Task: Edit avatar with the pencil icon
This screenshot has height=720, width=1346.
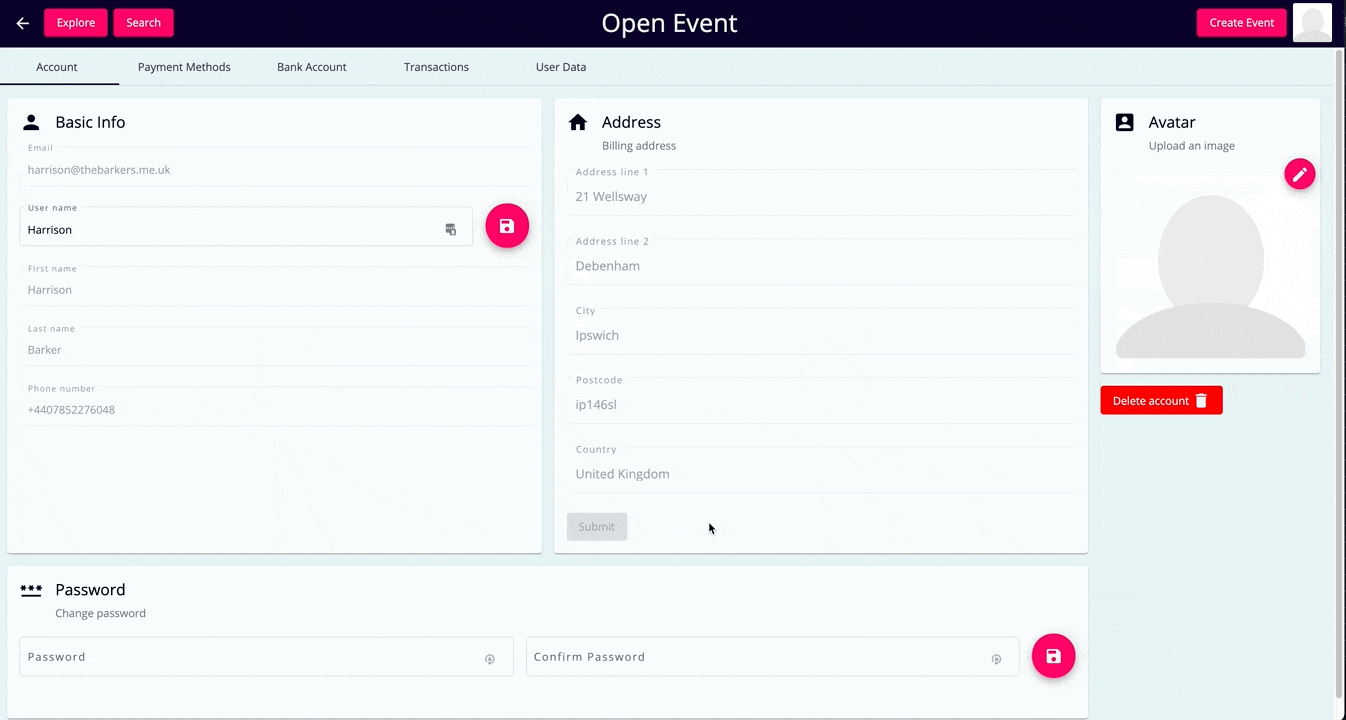Action: tap(1300, 174)
